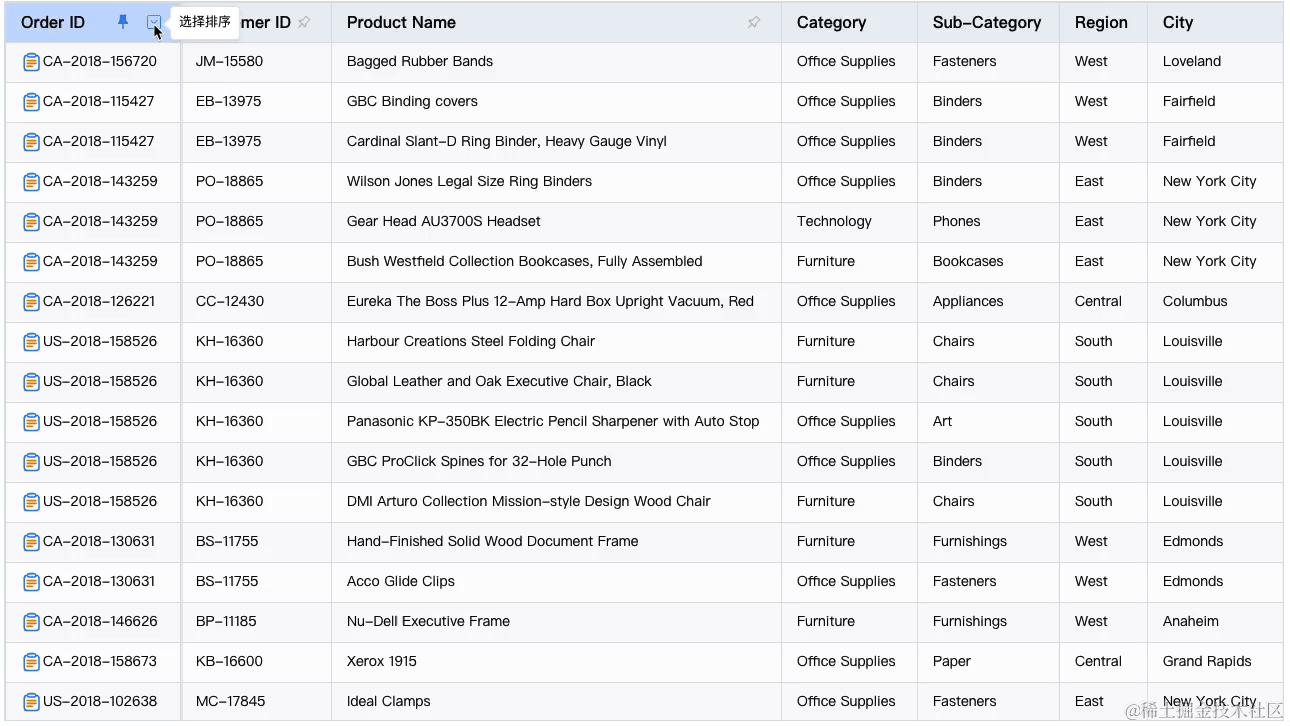Select the Category column header
The width and height of the screenshot is (1290, 726).
click(x=831, y=22)
